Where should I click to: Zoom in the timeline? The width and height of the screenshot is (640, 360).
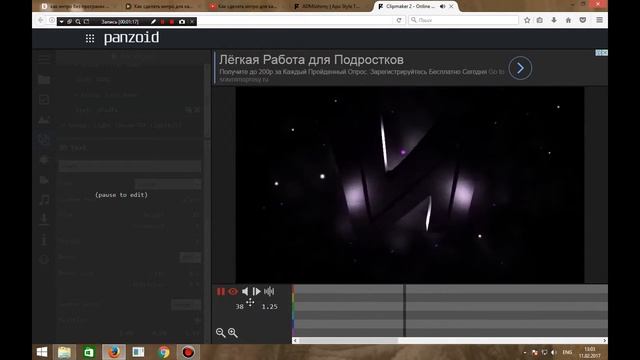coord(233,333)
